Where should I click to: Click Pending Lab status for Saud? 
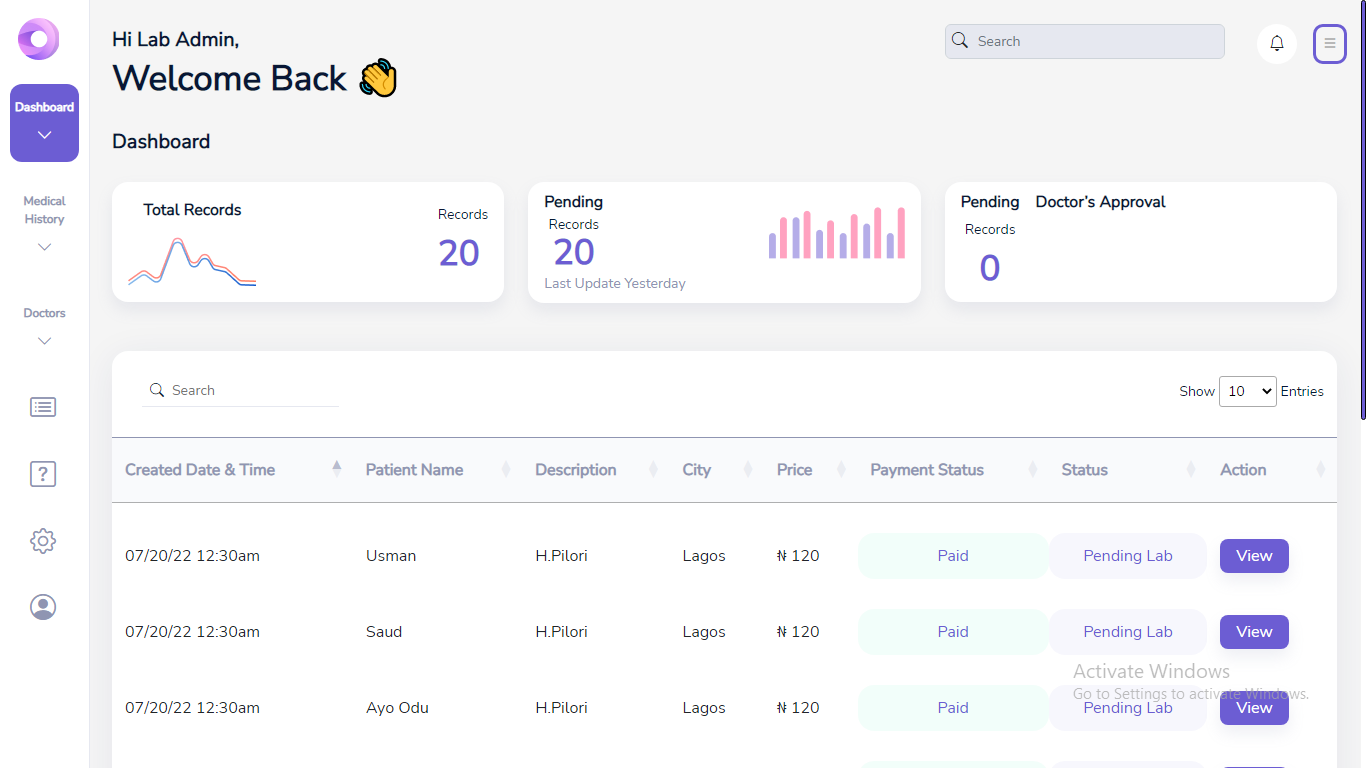[1128, 632]
